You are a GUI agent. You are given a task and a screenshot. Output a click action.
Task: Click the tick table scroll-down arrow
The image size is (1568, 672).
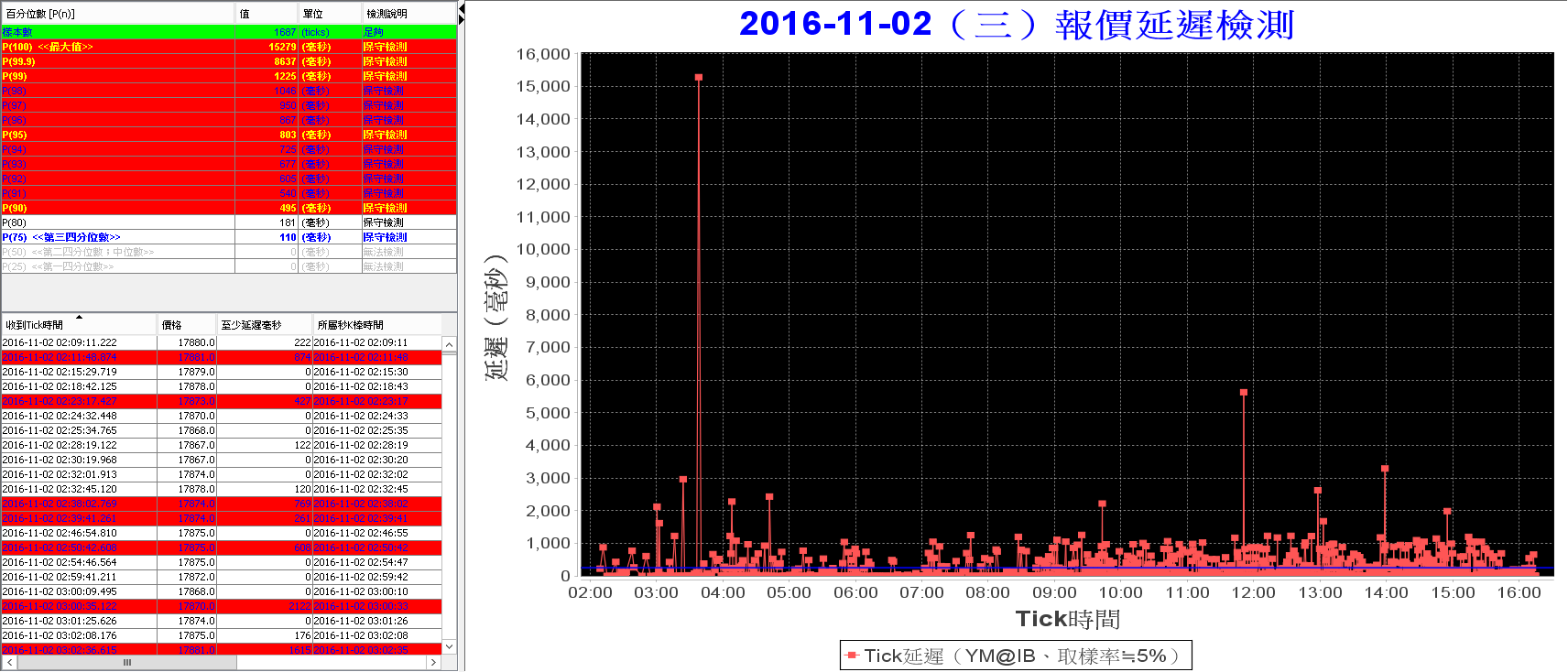[449, 646]
